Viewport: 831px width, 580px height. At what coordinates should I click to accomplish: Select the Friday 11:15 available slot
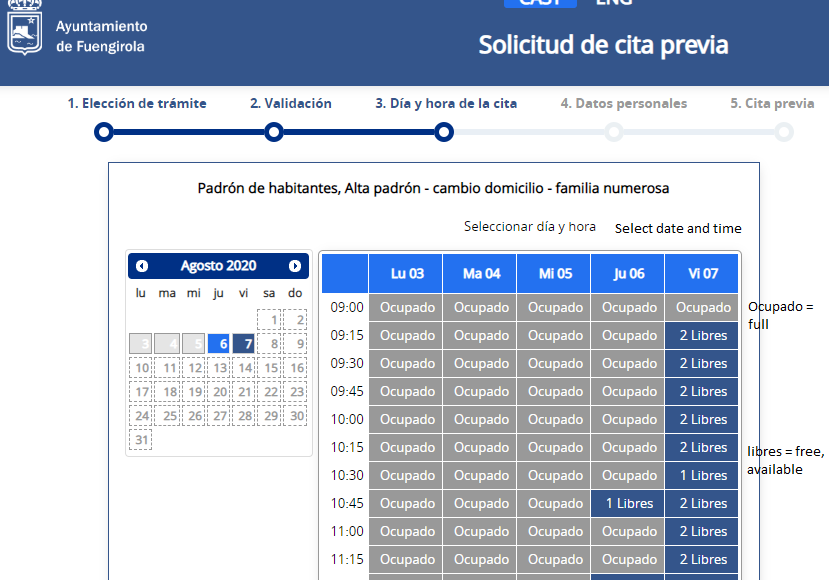[x=703, y=560]
